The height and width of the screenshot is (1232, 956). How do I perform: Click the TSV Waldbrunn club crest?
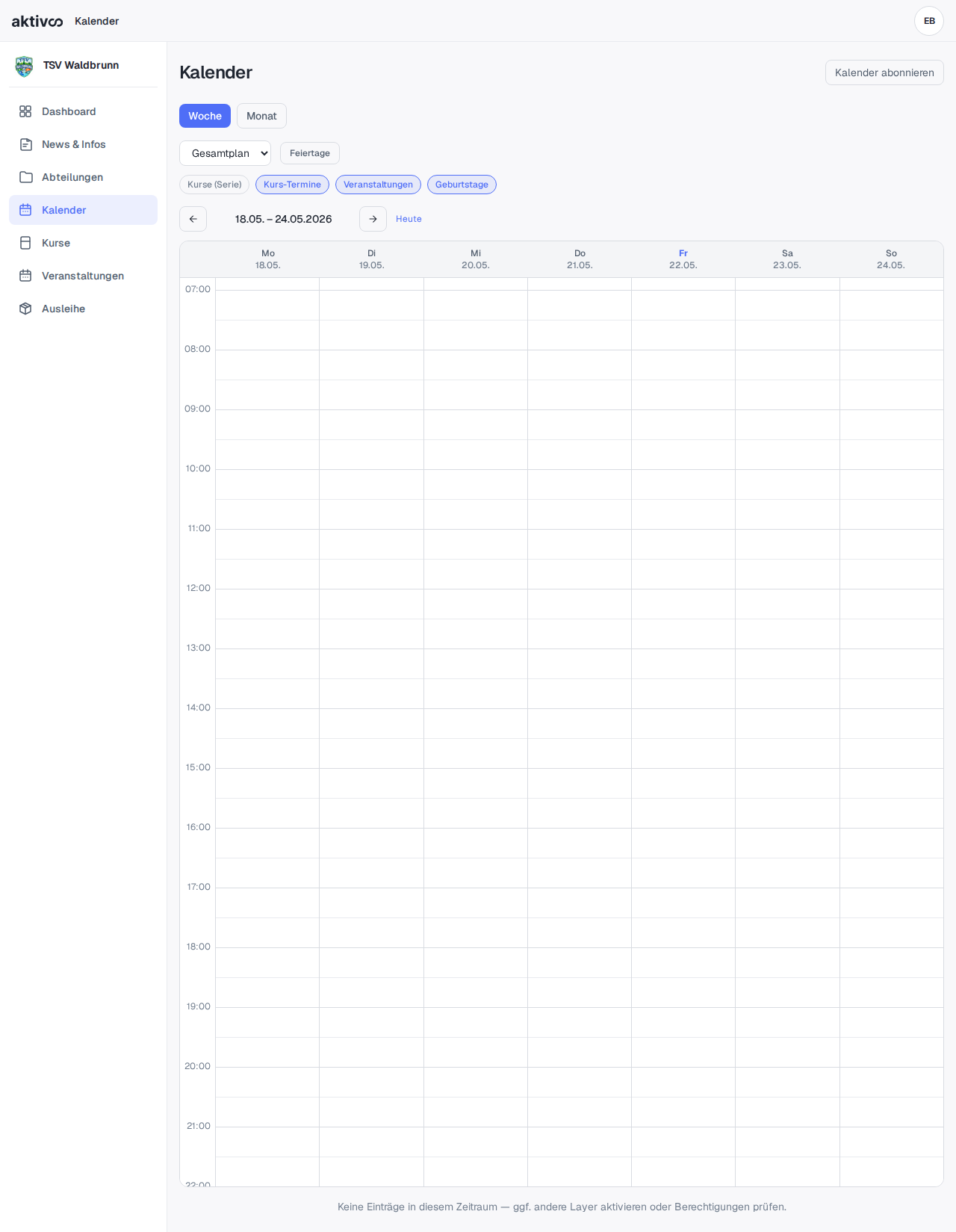(25, 66)
